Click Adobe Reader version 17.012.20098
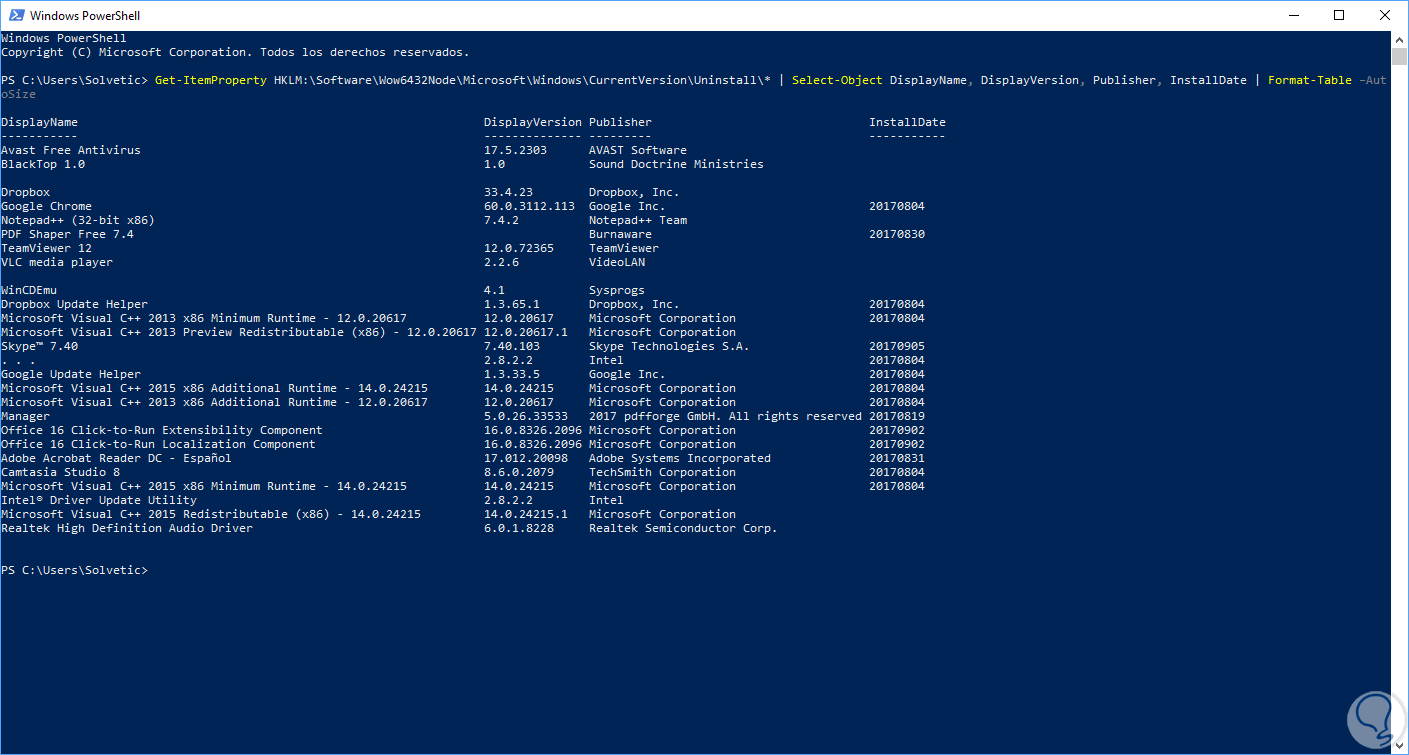Viewport: 1409px width, 755px height. pyautogui.click(x=525, y=458)
